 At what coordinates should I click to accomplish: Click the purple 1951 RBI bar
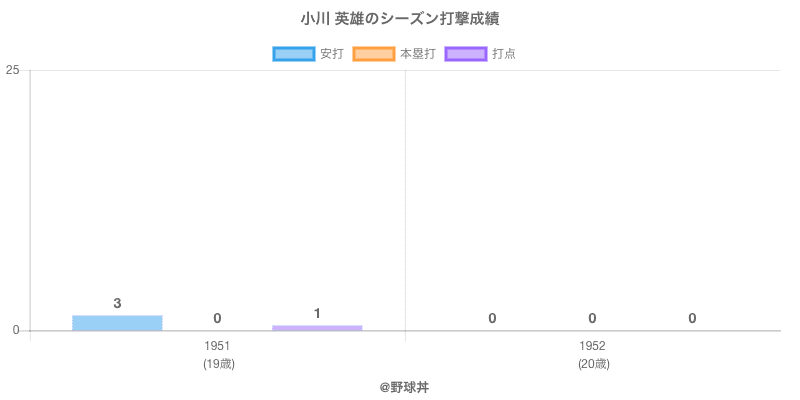(317, 327)
